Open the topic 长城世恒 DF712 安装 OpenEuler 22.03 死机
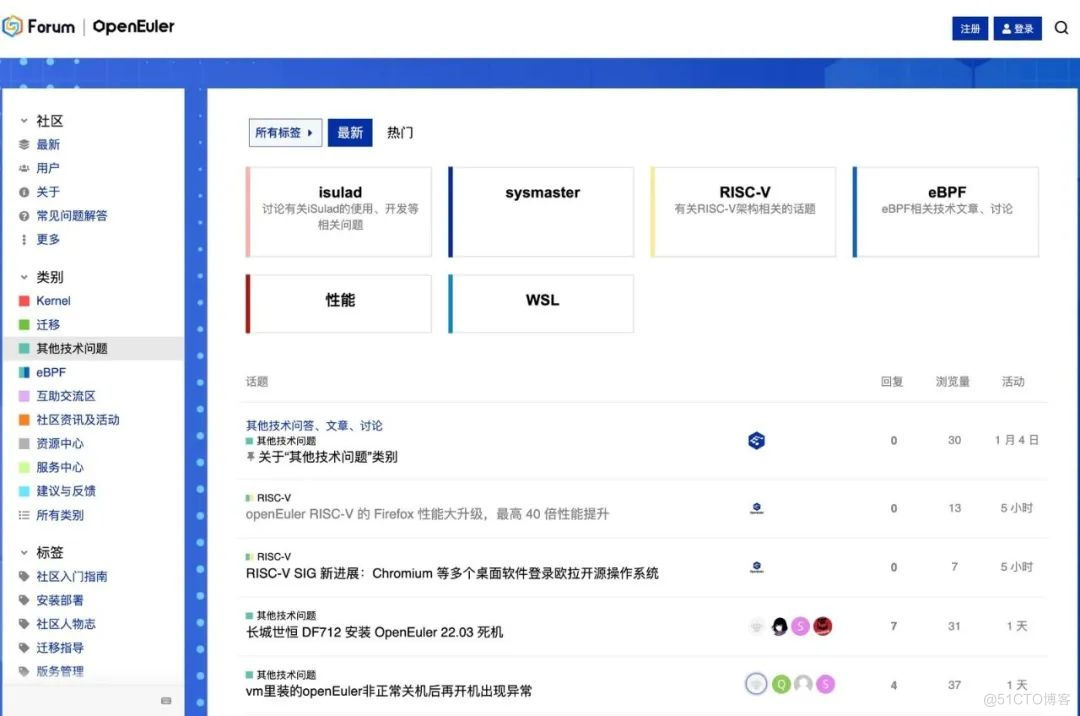This screenshot has width=1080, height=716. click(x=375, y=629)
